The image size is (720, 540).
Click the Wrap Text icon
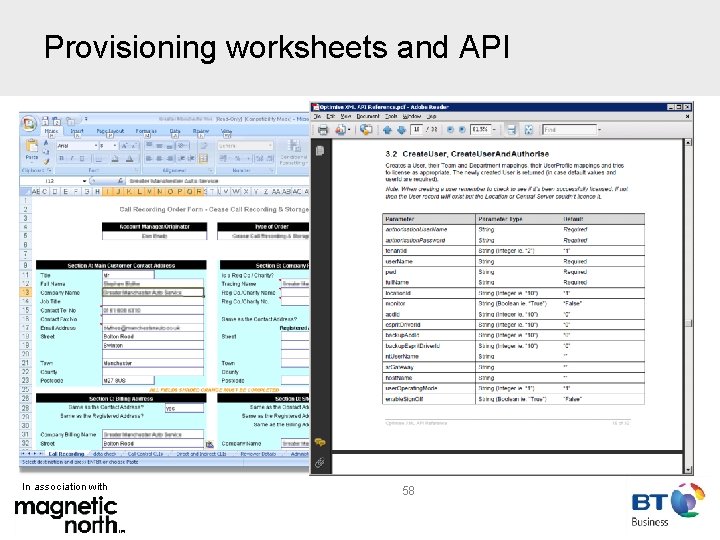pyautogui.click(x=204, y=146)
